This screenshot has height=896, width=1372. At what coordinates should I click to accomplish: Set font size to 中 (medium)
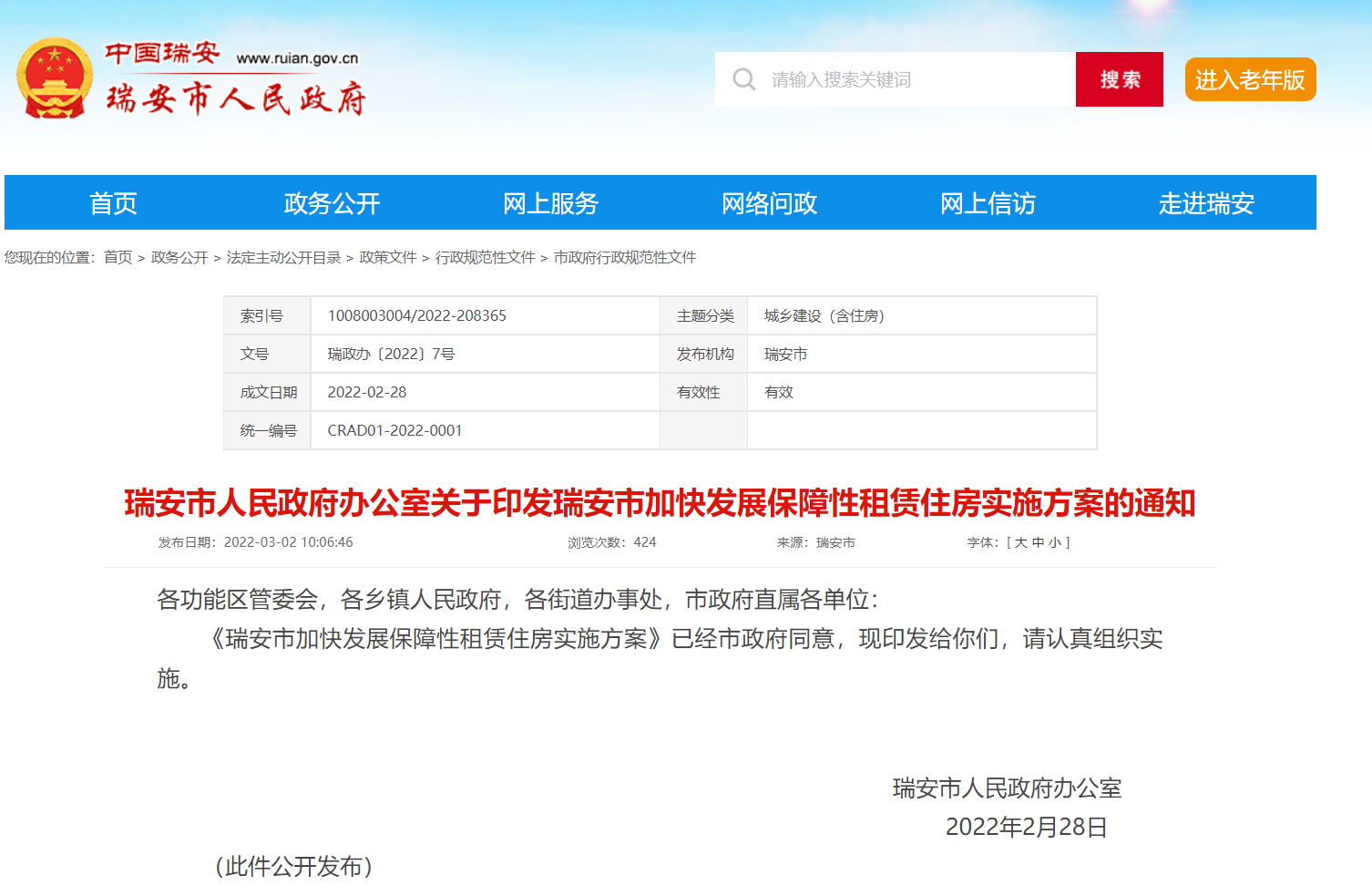tap(1038, 542)
